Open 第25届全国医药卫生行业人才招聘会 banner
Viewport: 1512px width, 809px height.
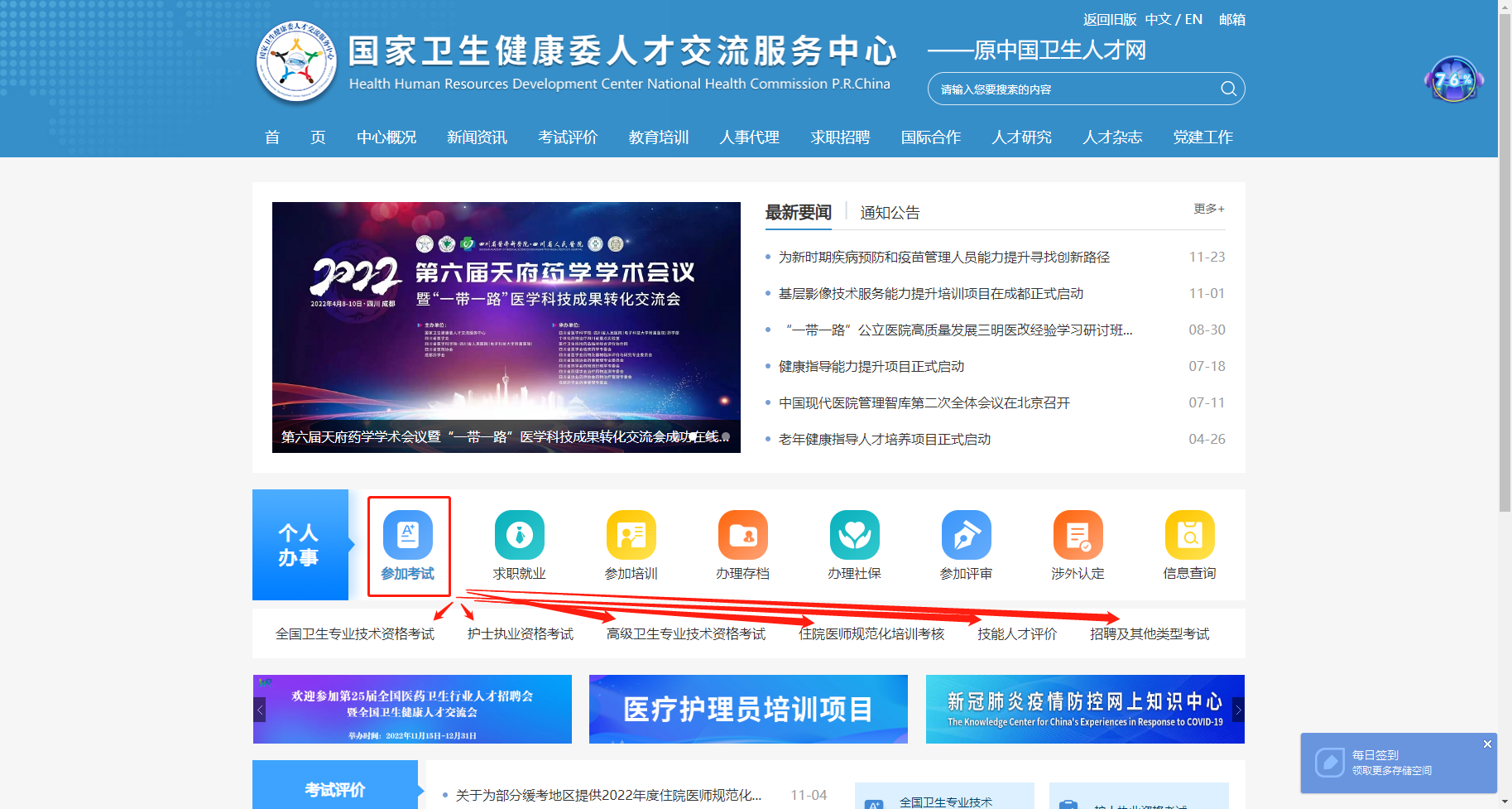pos(412,710)
